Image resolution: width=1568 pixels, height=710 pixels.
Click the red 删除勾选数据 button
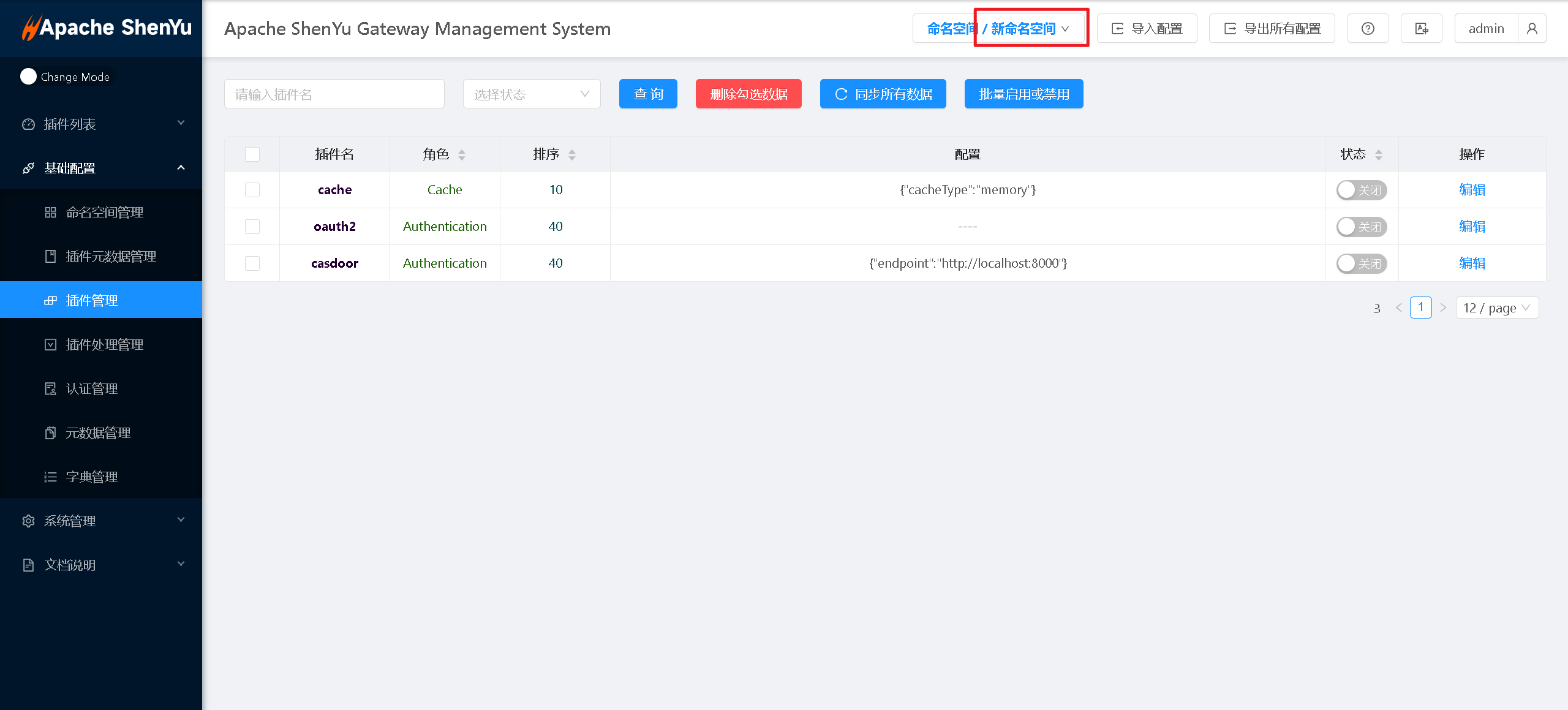pos(748,94)
